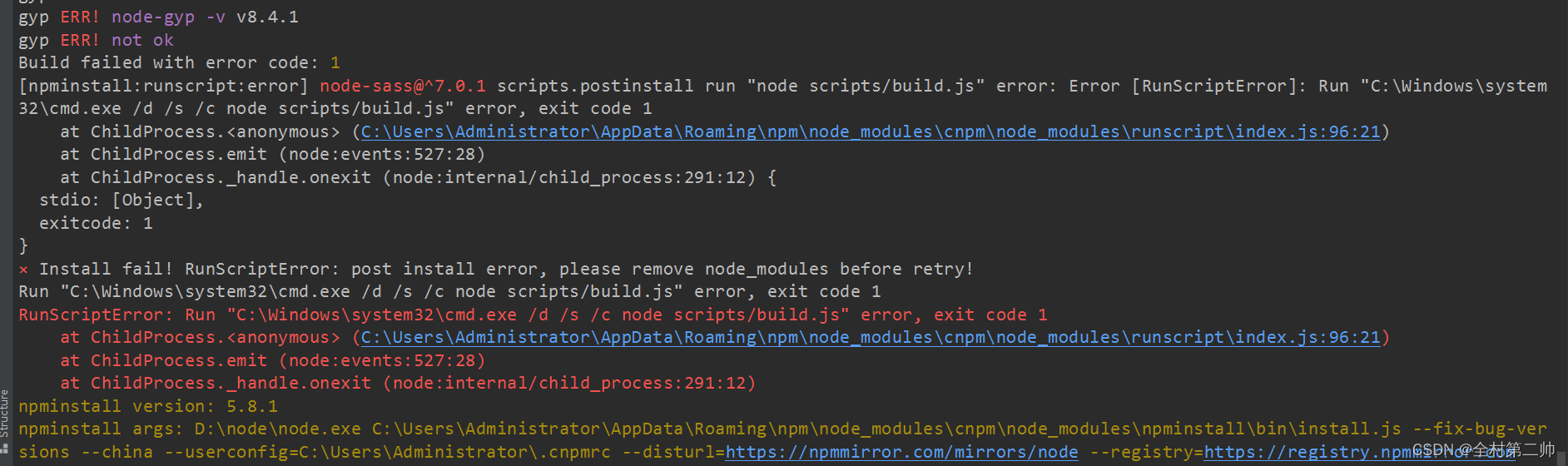Image resolution: width=1568 pixels, height=466 pixels.
Task: Click the 'stdio: [Object],' output line
Action: (121, 200)
